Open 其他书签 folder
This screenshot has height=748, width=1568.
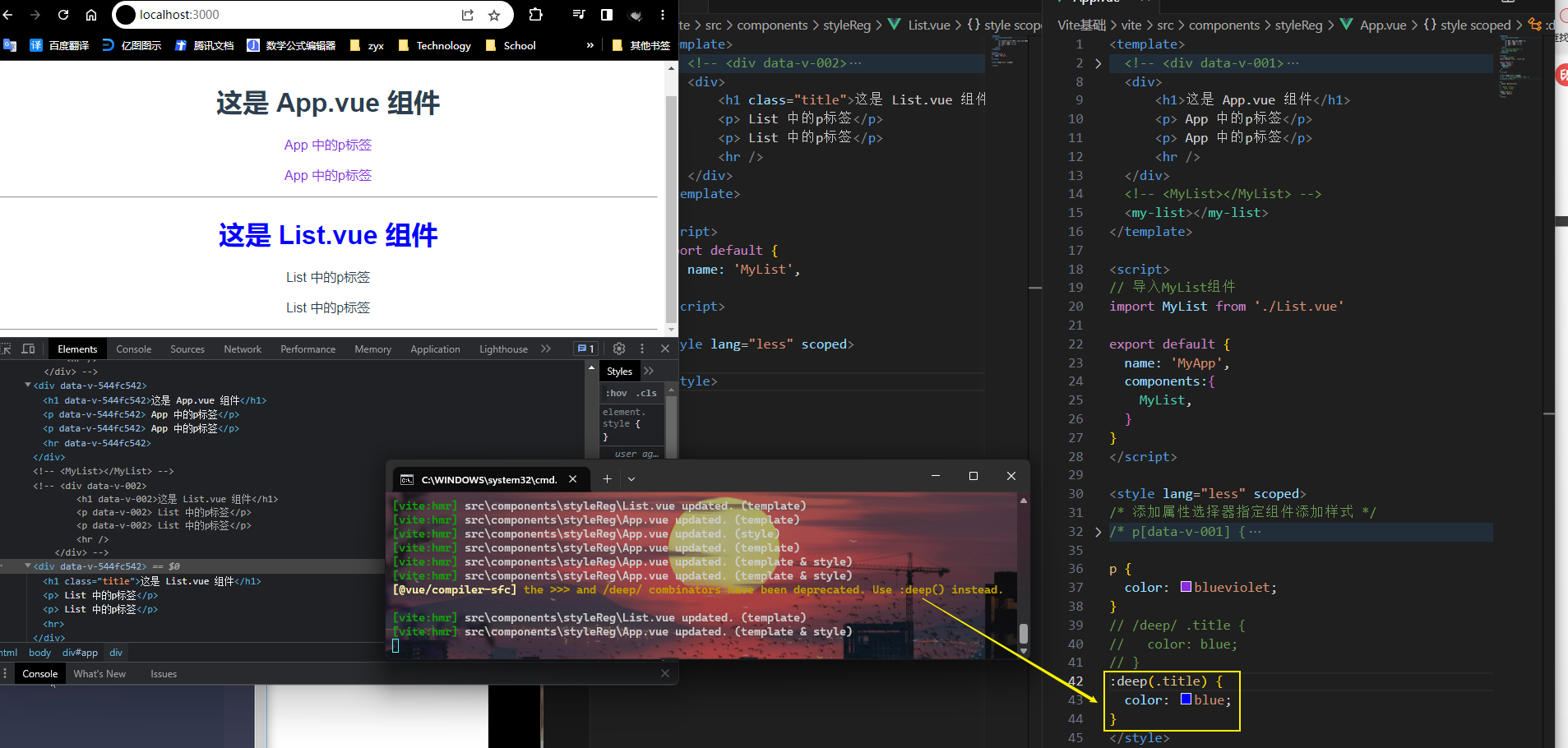pos(641,45)
